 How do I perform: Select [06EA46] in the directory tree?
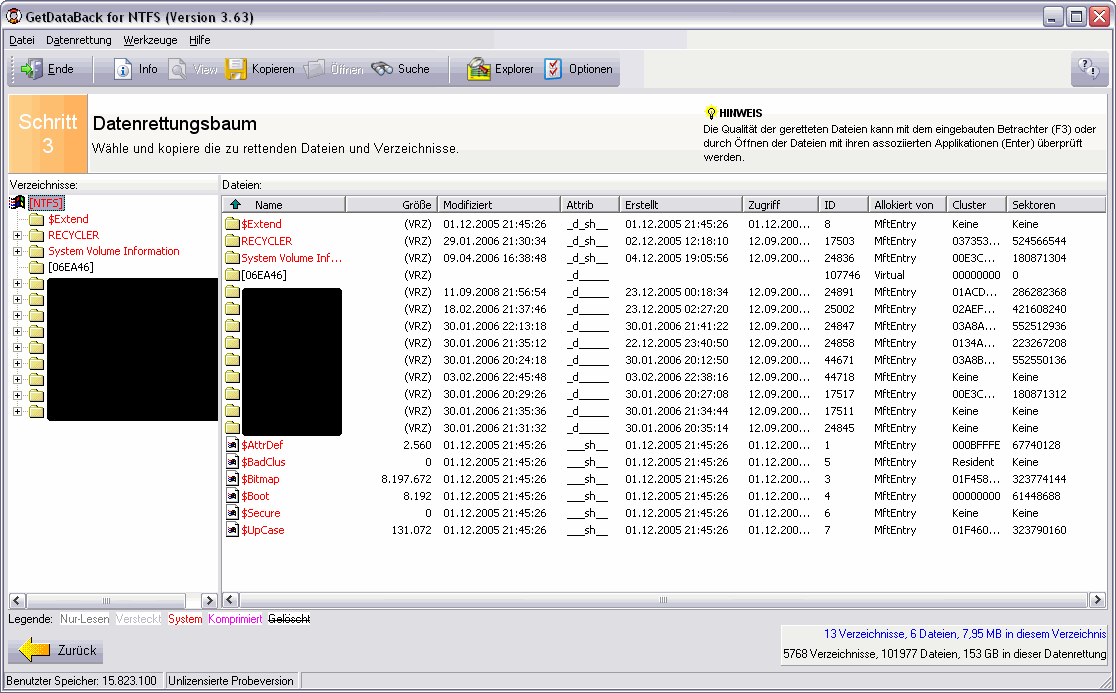point(70,268)
